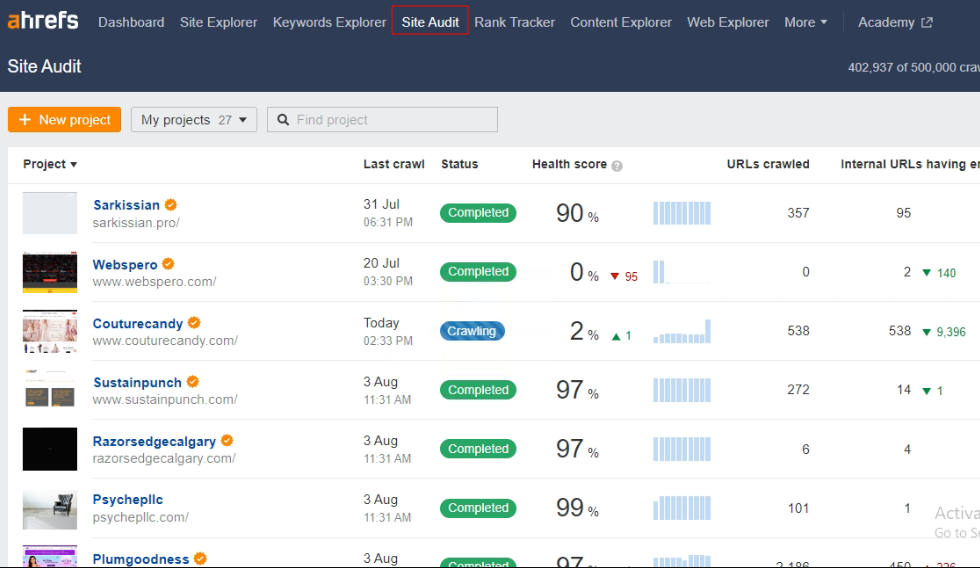Open Content Explorer

click(621, 22)
